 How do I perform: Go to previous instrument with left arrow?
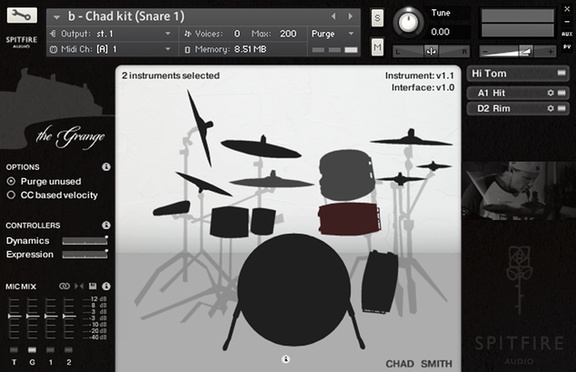pos(333,16)
